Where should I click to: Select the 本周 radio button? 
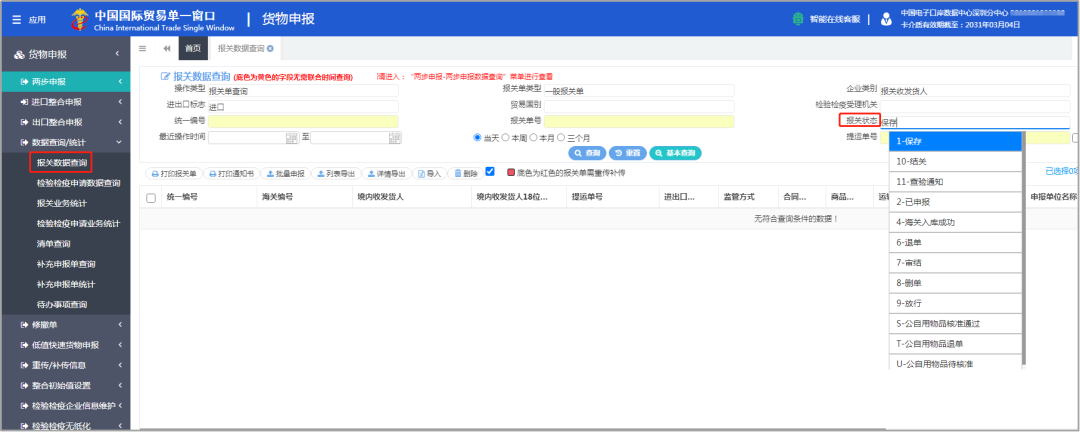506,137
